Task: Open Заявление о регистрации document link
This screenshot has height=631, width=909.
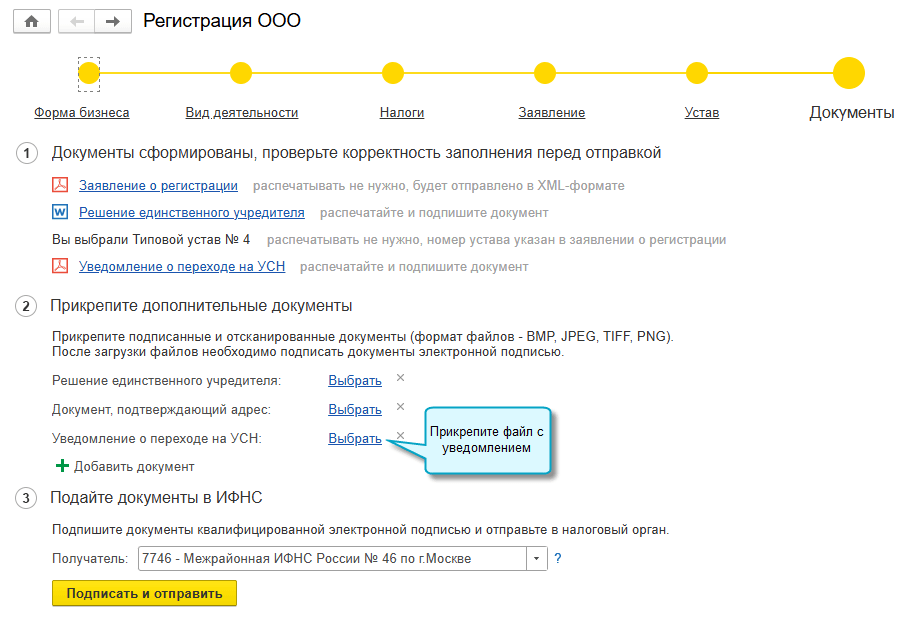Action: 158,185
